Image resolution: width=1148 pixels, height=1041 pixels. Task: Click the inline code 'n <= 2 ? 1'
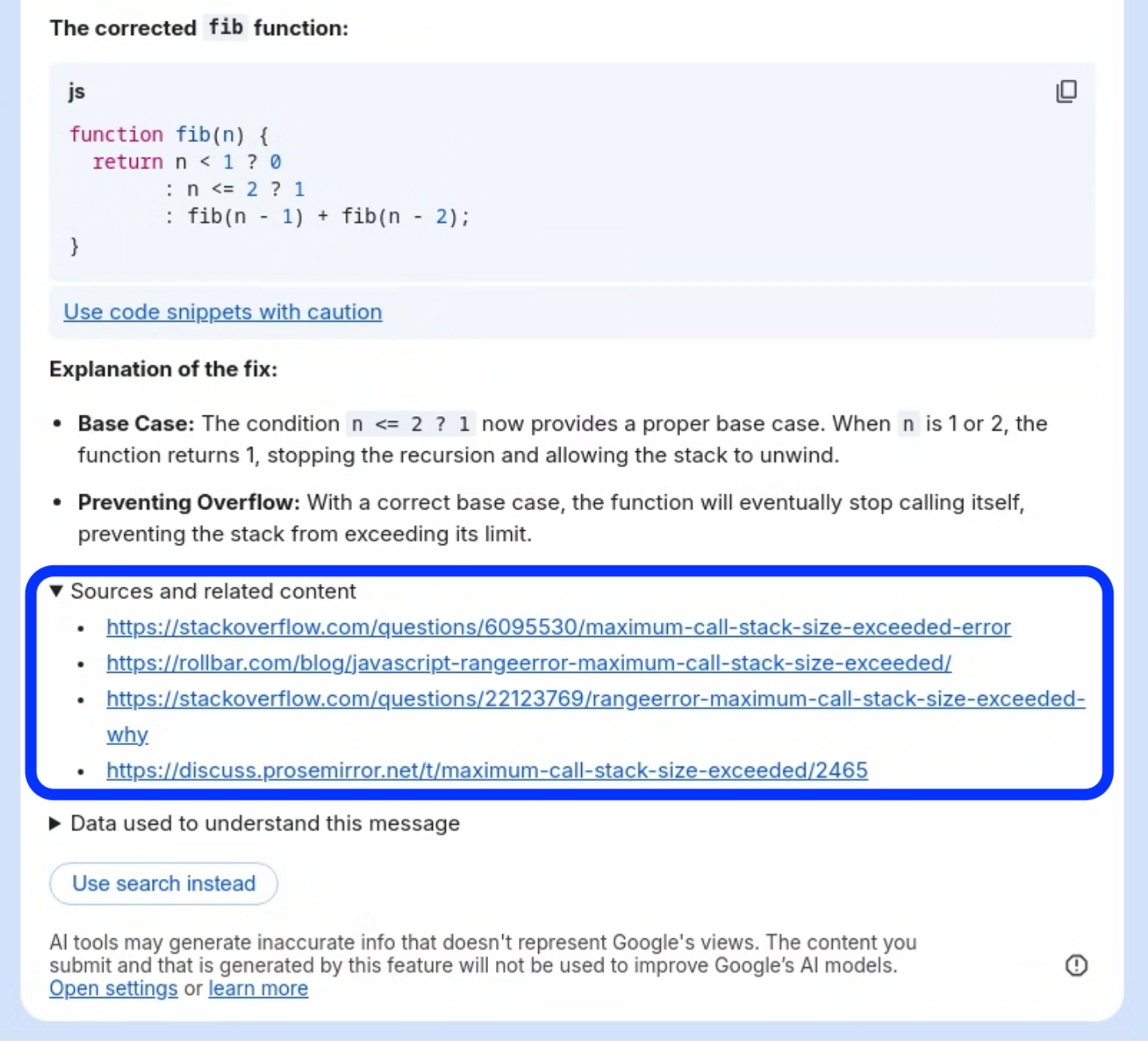411,424
